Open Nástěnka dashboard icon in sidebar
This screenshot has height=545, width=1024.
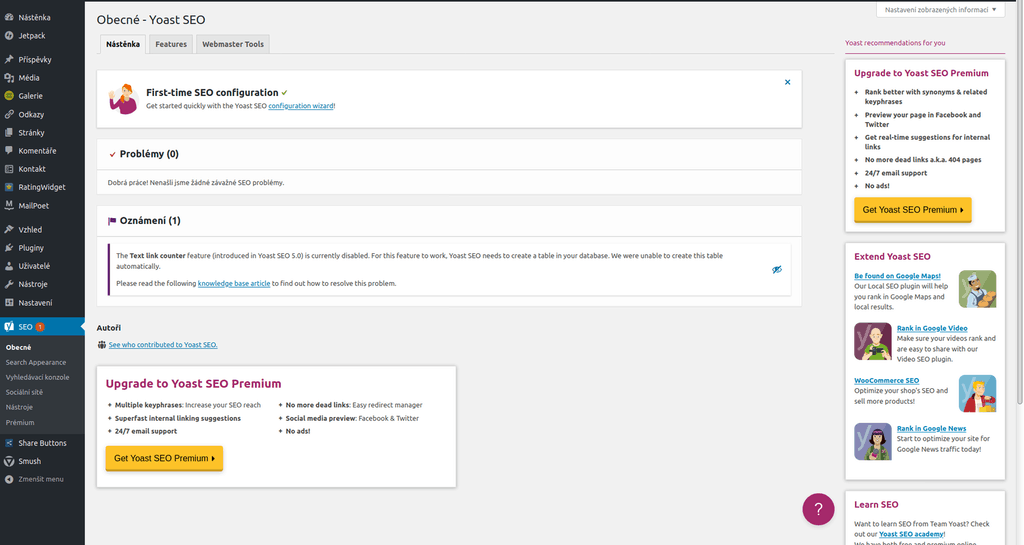(9, 18)
